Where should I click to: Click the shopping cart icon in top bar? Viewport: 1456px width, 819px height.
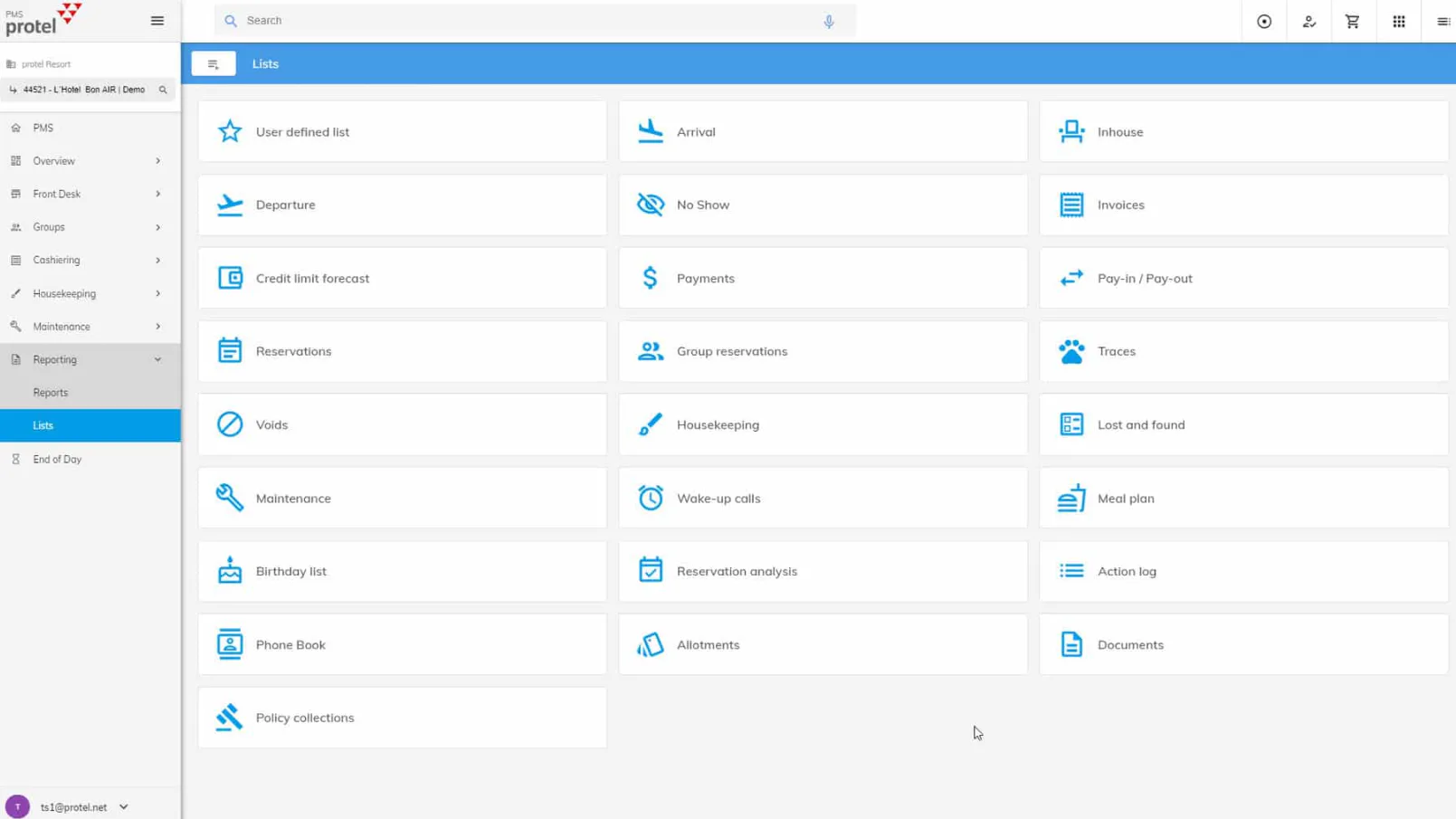point(1352,21)
